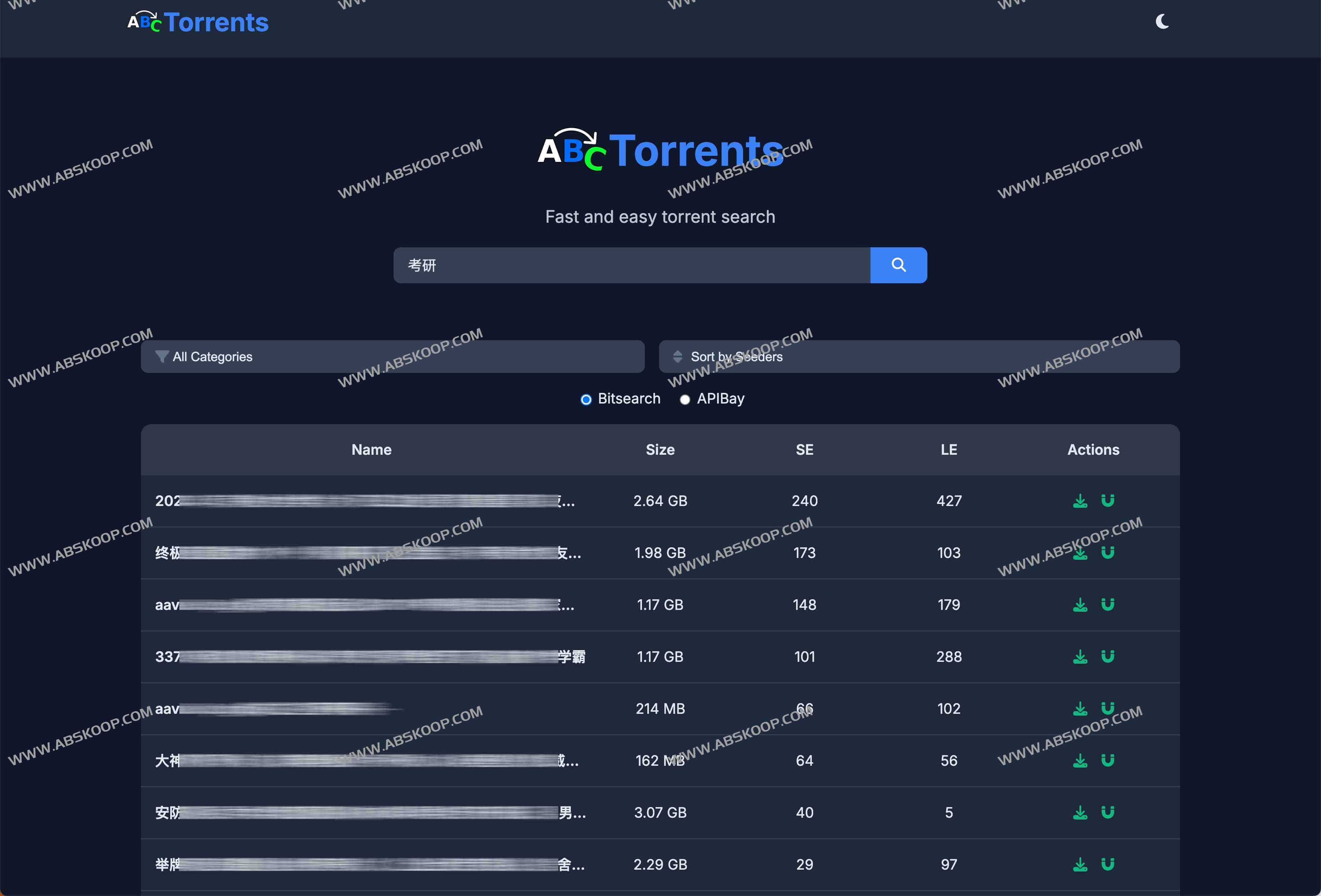Toggle dark mode moon icon
The width and height of the screenshot is (1321, 896).
(1162, 22)
